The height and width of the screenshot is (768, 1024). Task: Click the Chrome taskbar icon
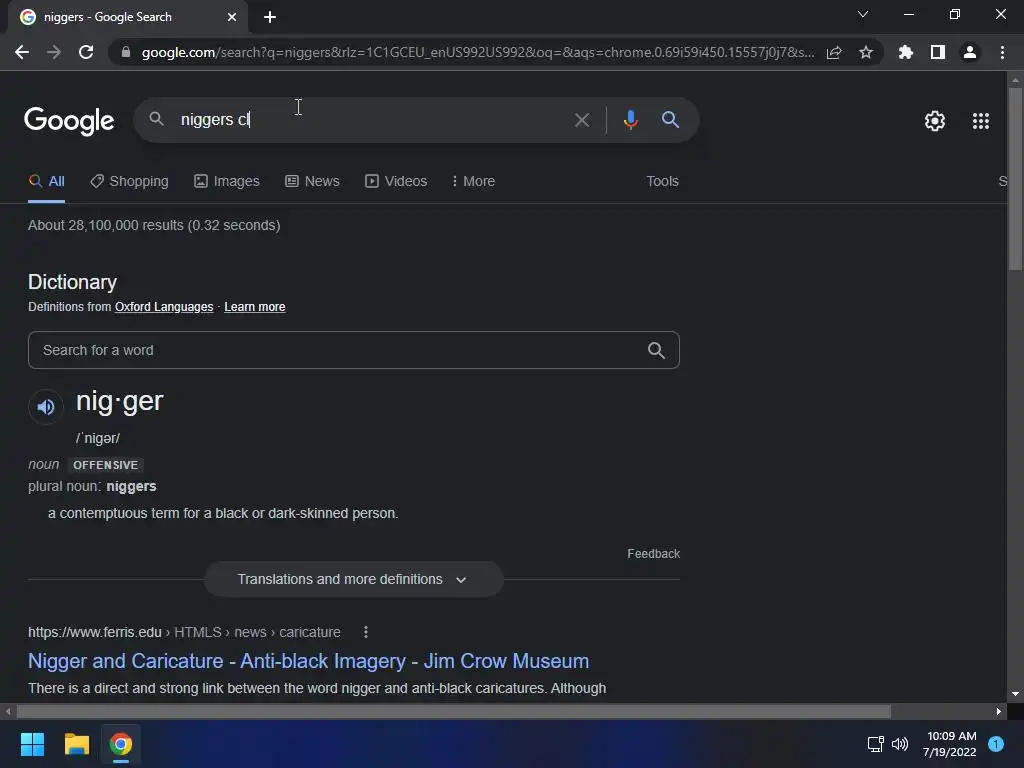click(x=120, y=744)
